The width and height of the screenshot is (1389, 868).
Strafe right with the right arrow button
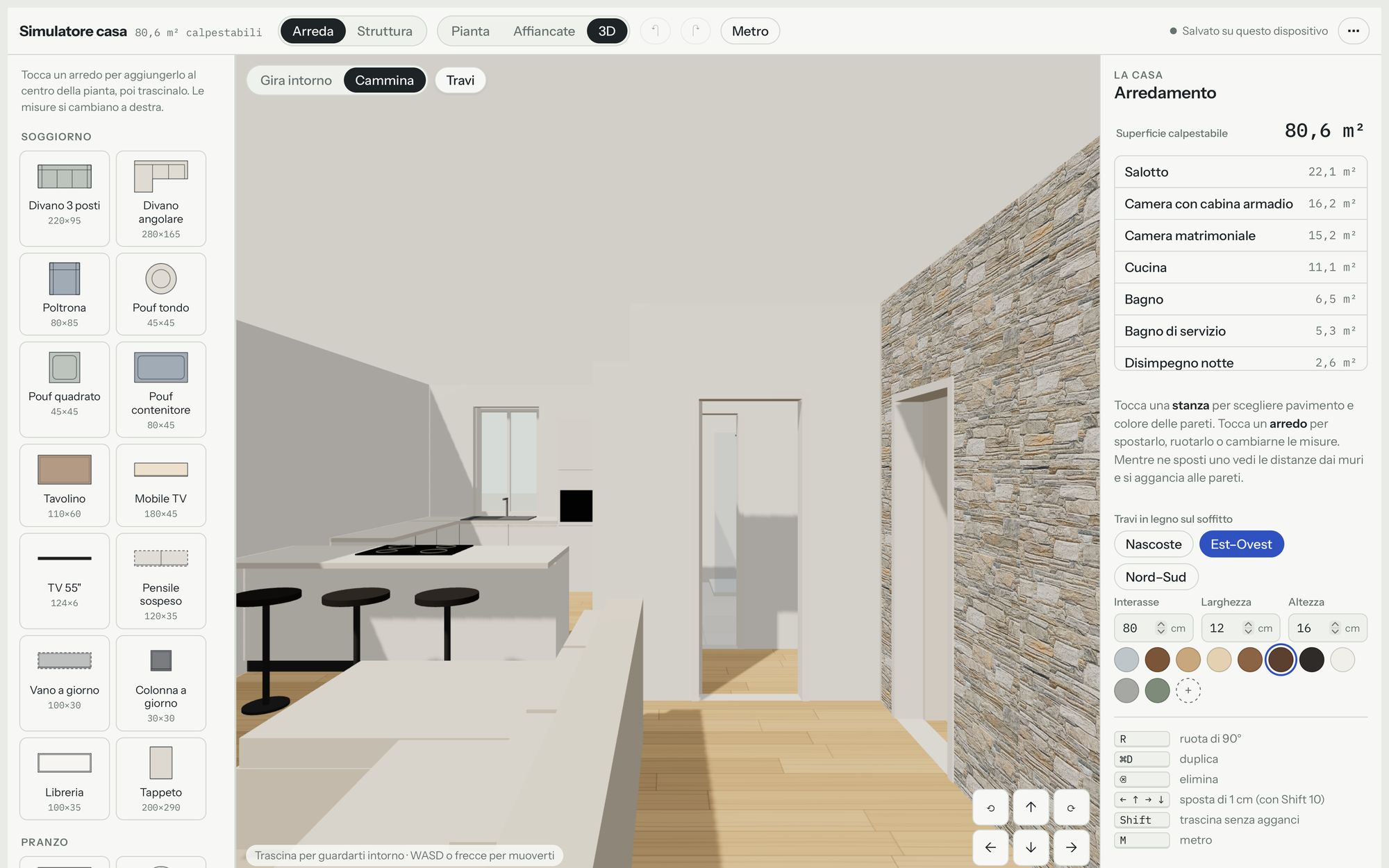click(x=1072, y=847)
